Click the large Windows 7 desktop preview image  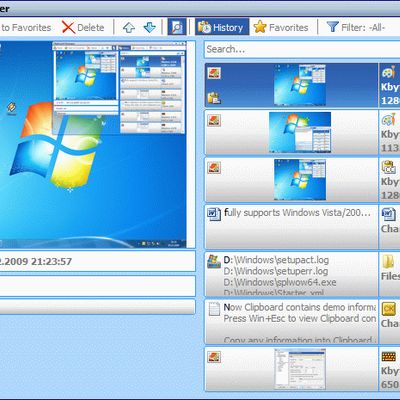tap(93, 144)
